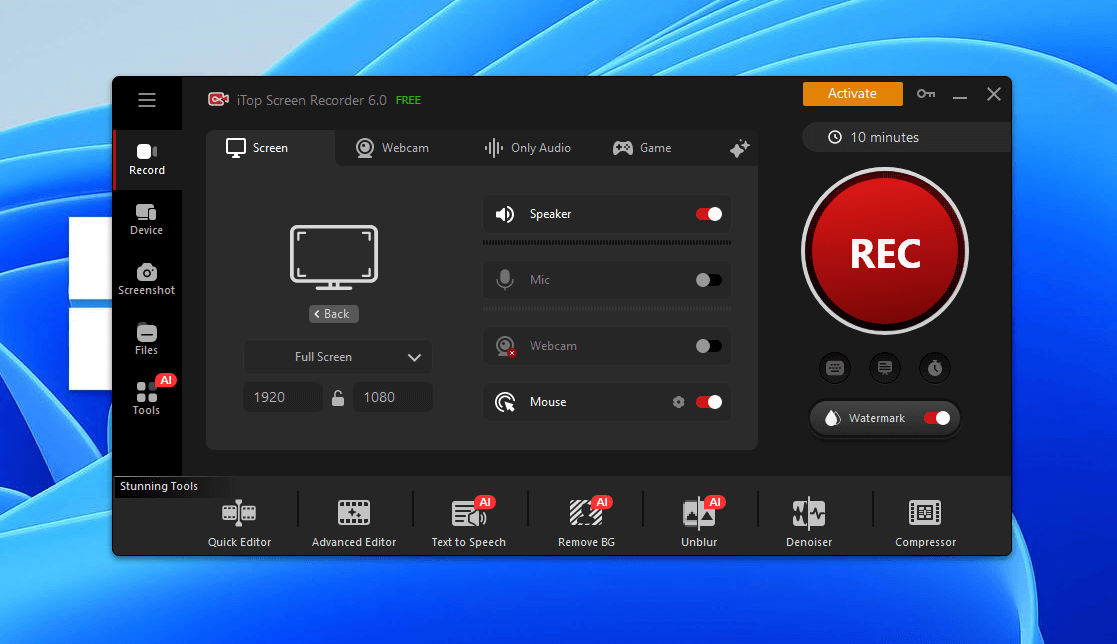Open the Device section in sidebar
The image size is (1117, 644).
pos(147,219)
